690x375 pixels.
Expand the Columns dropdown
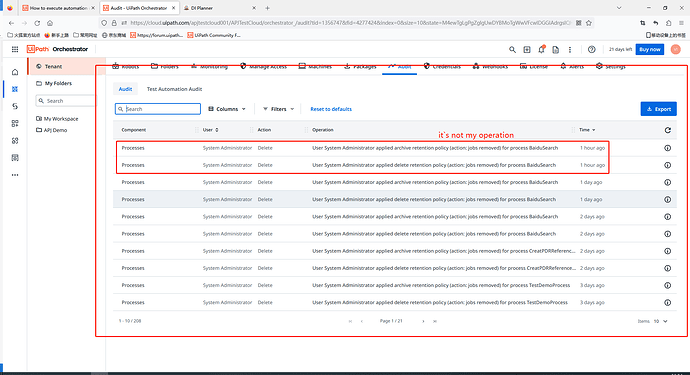[x=227, y=109]
